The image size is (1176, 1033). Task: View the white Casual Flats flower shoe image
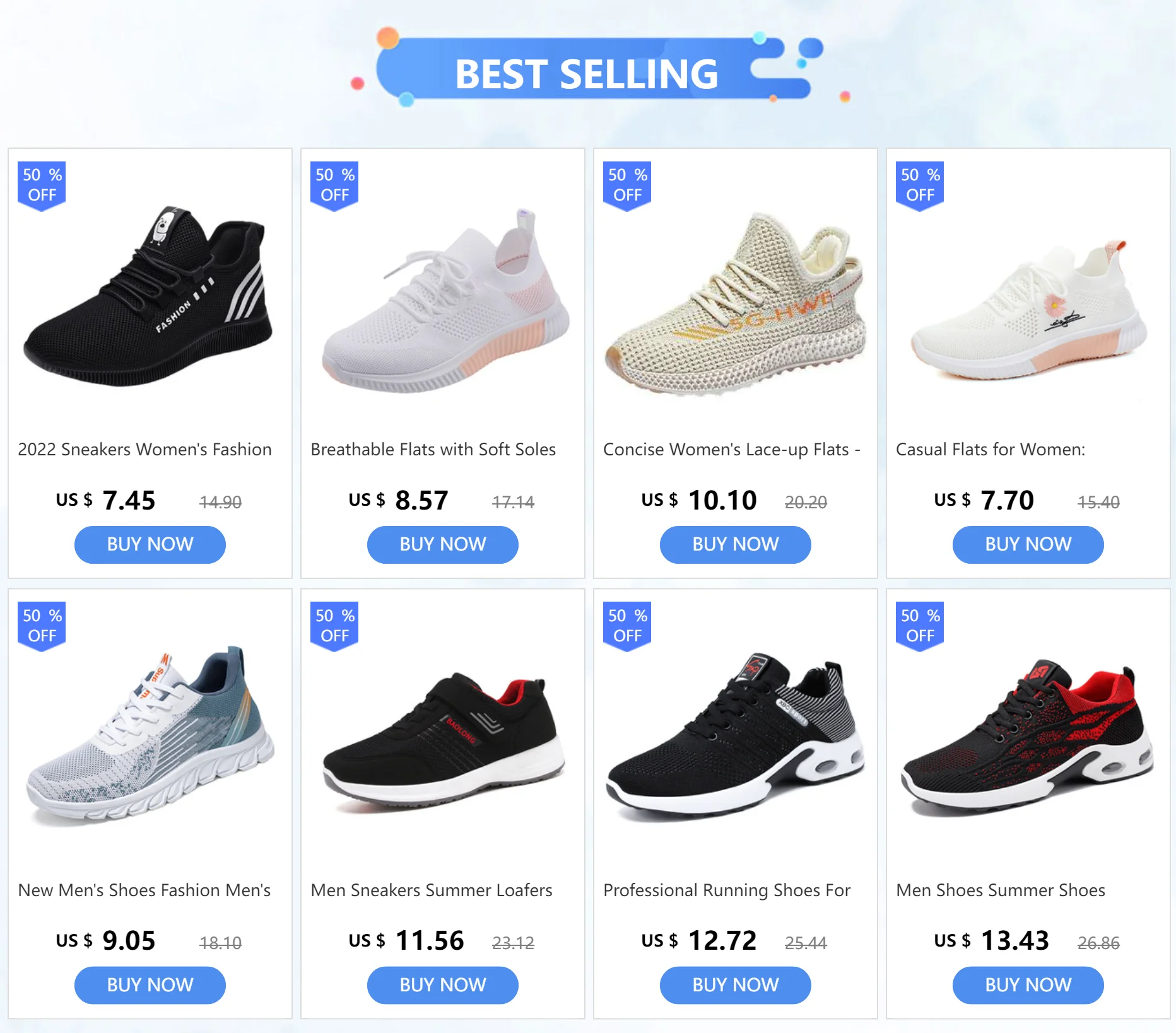[1028, 309]
